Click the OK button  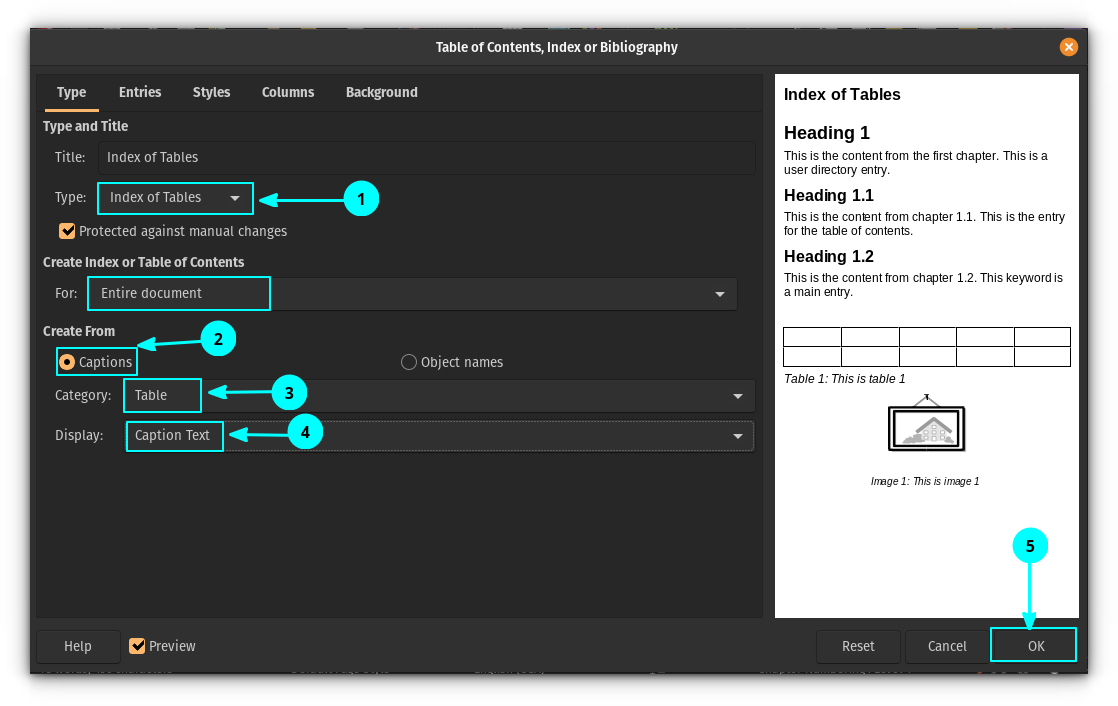1033,645
